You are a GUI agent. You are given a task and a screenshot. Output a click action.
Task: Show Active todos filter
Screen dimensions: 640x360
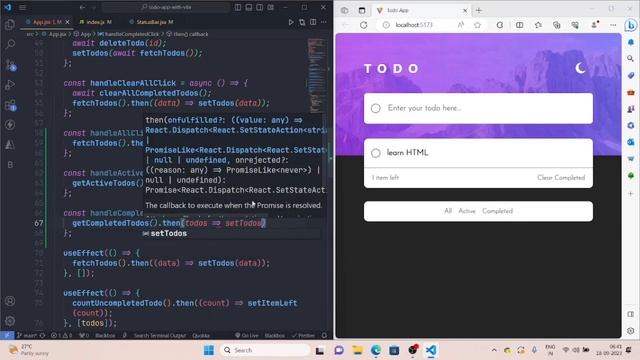pyautogui.click(x=467, y=211)
